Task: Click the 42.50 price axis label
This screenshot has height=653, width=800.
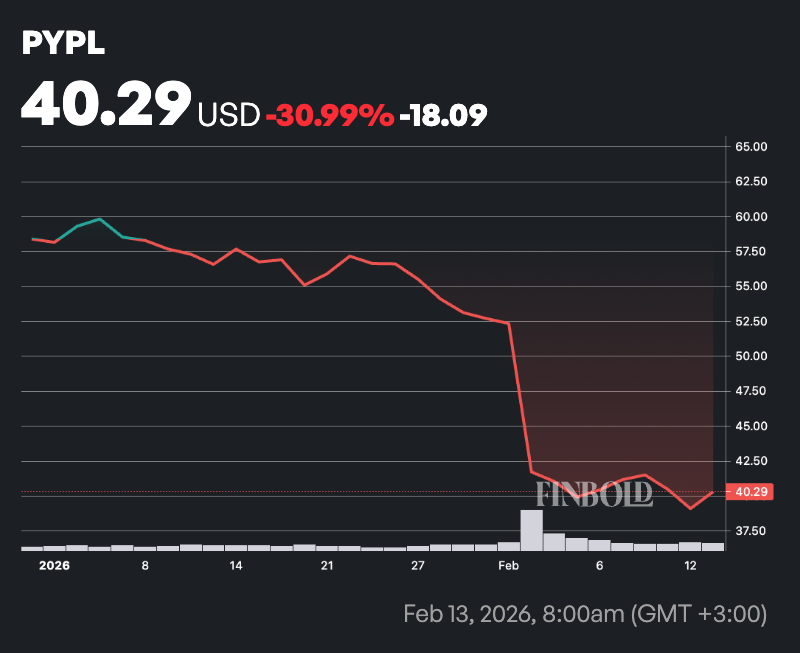Action: click(751, 461)
